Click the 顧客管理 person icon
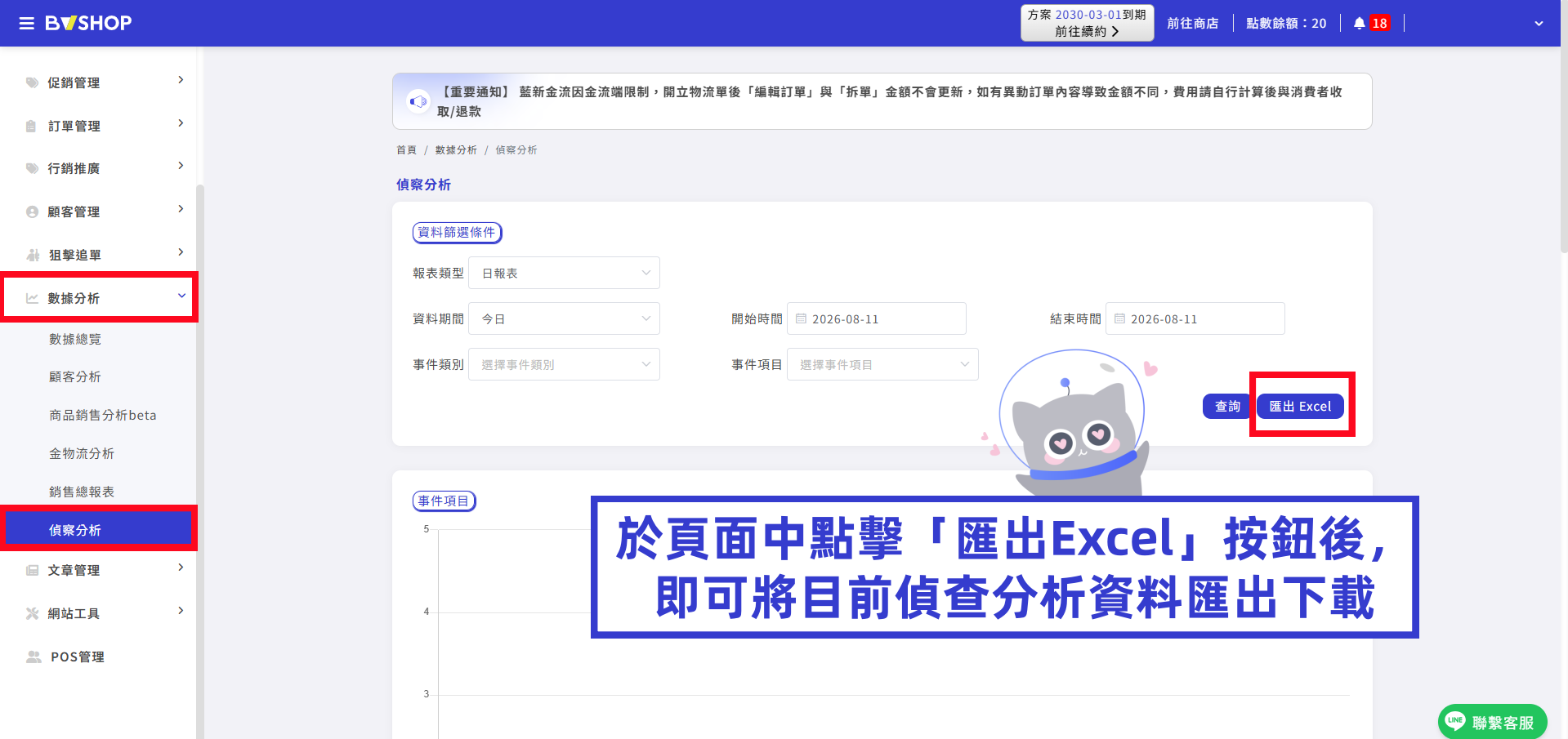The height and width of the screenshot is (739, 1568). coord(32,211)
